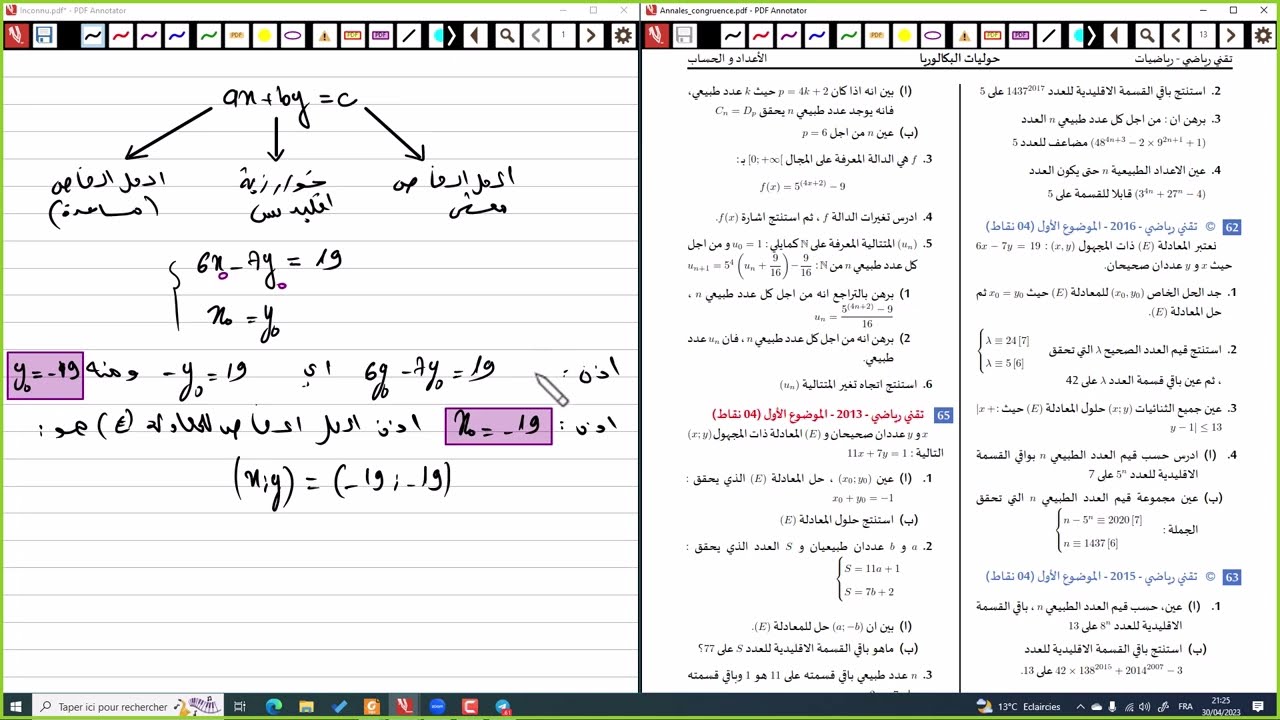
Task: Go to next page in Inconnu.pdf
Action: coord(591,36)
